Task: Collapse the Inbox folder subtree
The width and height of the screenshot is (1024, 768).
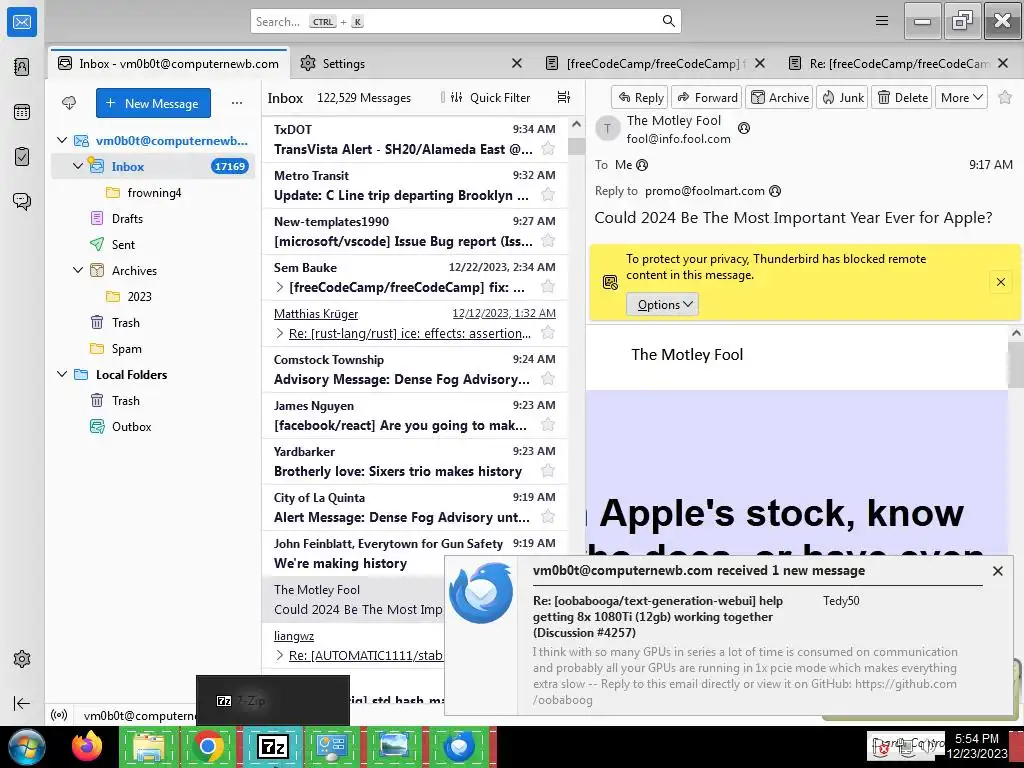Action: (78, 166)
